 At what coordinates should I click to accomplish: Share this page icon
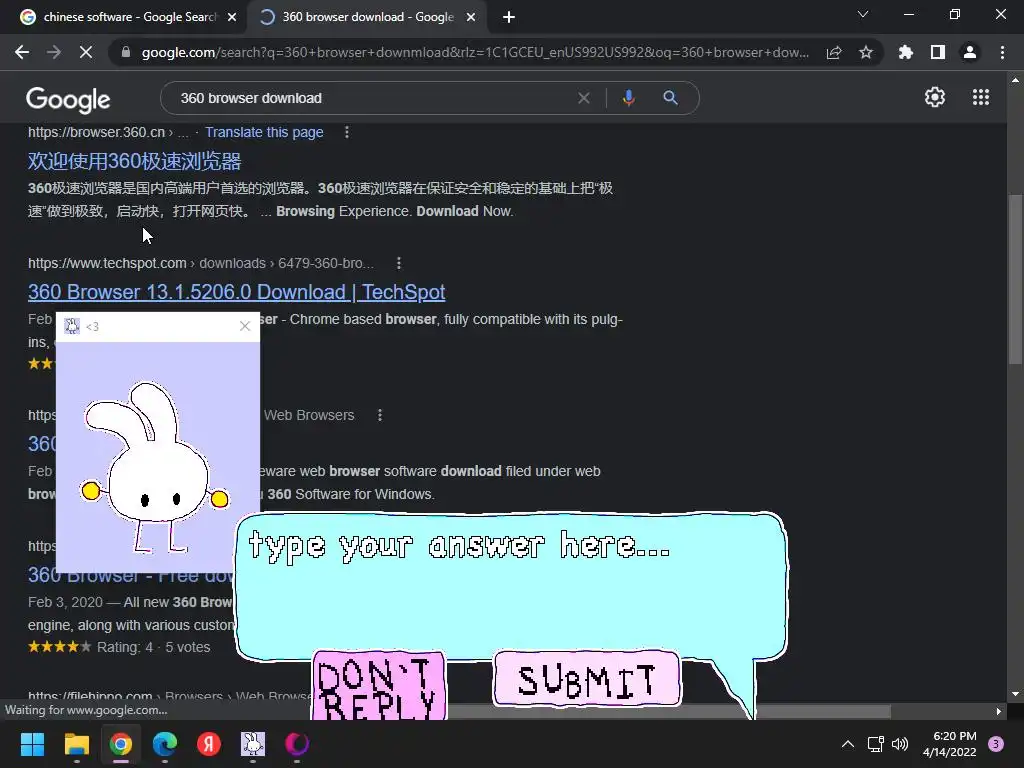point(834,52)
